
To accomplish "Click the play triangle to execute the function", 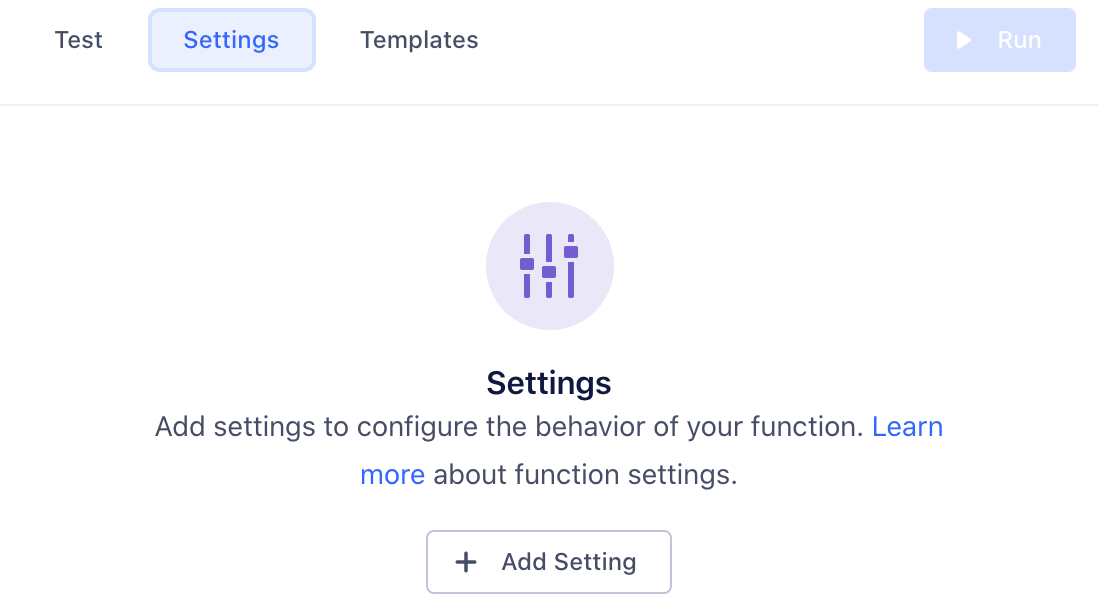I will coord(963,40).
